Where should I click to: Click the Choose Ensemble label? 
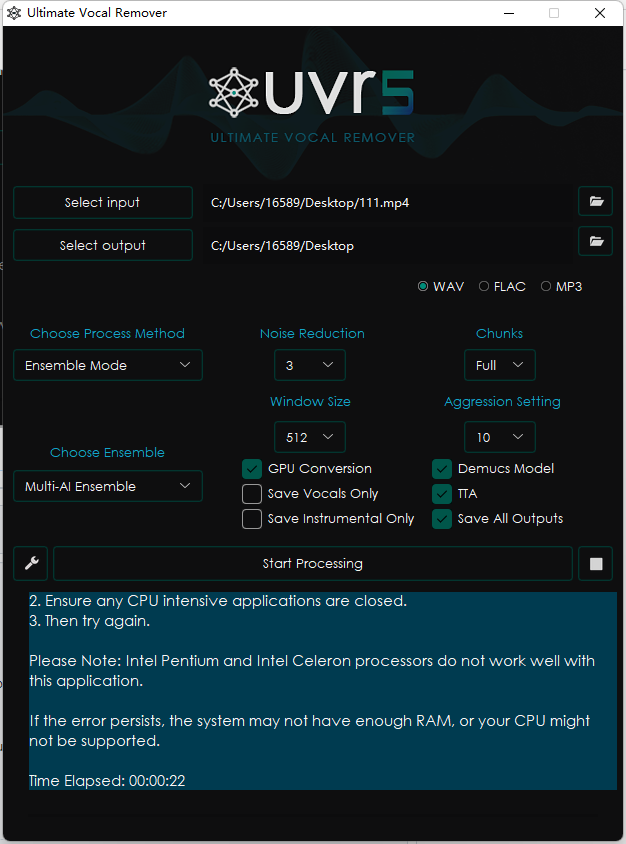pyautogui.click(x=107, y=453)
